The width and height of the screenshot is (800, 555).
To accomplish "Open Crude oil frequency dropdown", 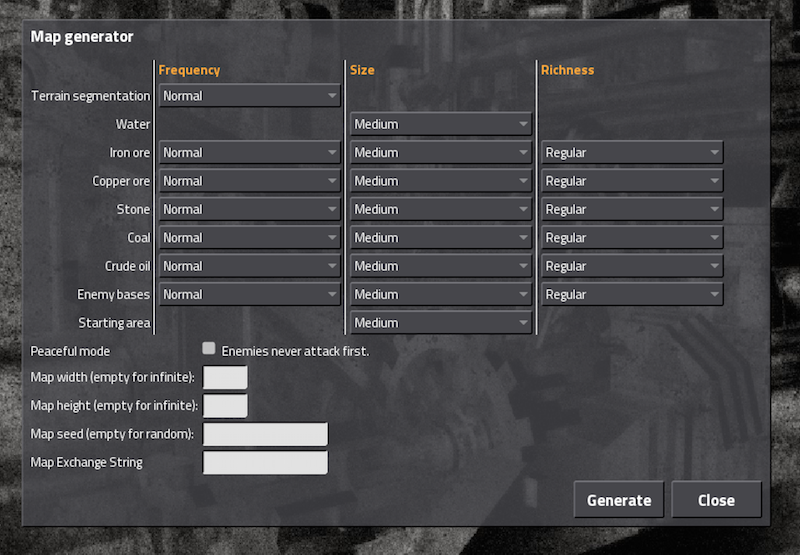I will [x=249, y=266].
